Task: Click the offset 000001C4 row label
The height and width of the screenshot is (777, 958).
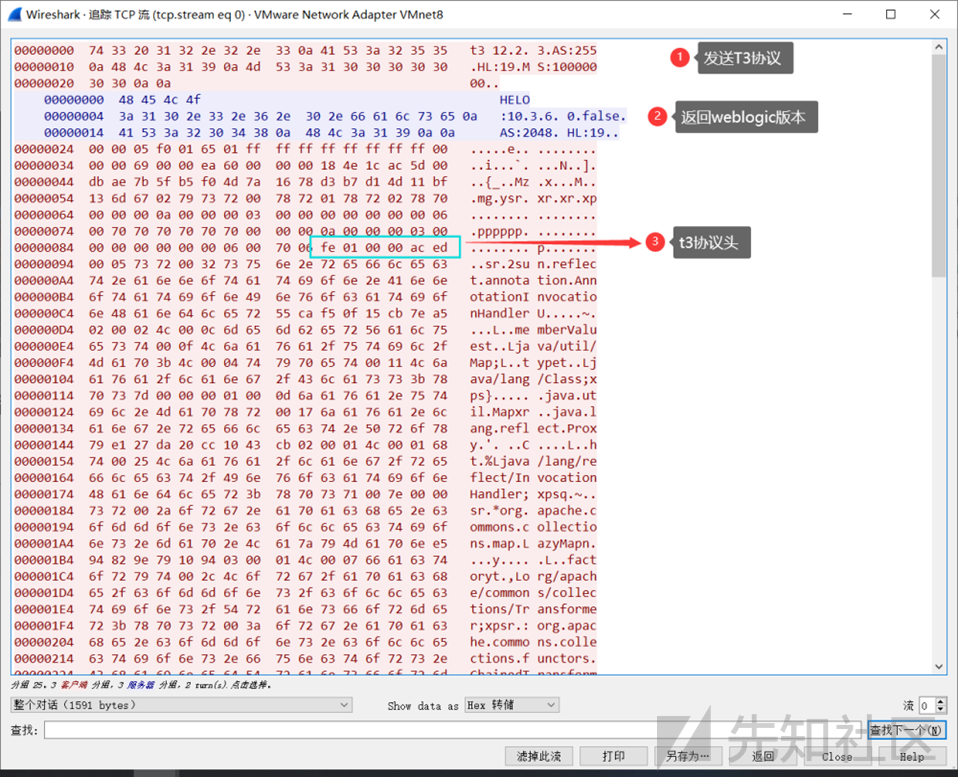Action: click(x=44, y=576)
